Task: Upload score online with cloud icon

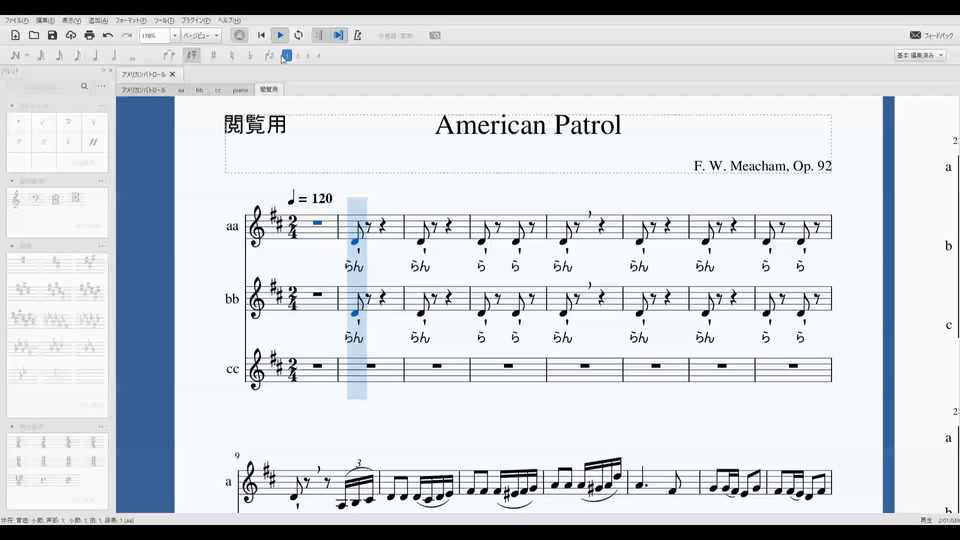Action: click(71, 36)
